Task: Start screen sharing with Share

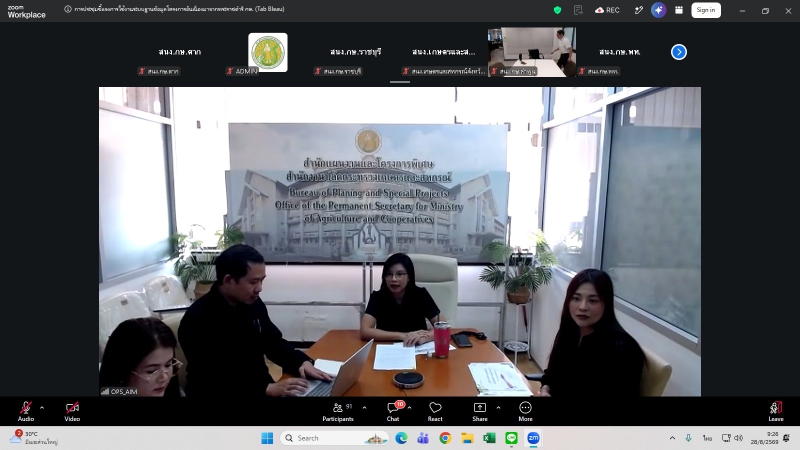Action: [480, 411]
